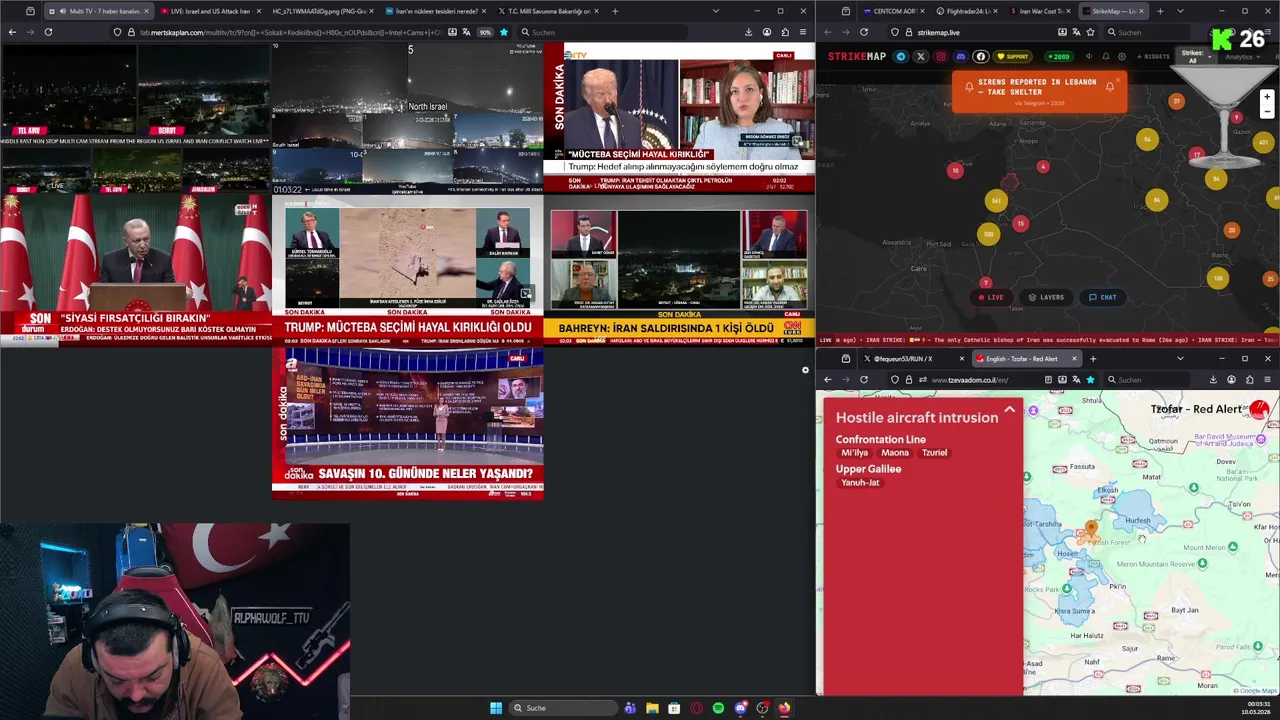This screenshot has height=720, width=1280.
Task: Open reader view icon in Tzofar browser
Action: pos(1048,380)
